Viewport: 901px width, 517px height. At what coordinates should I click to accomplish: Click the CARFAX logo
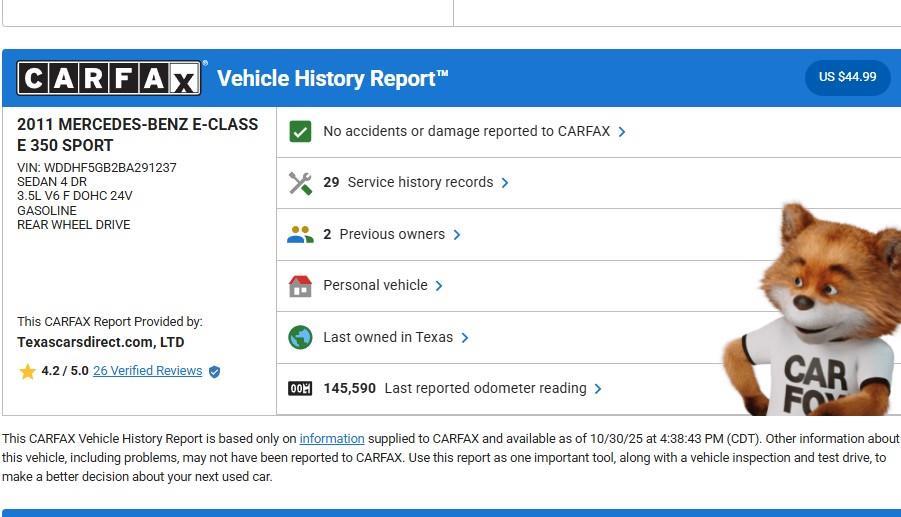click(x=110, y=78)
